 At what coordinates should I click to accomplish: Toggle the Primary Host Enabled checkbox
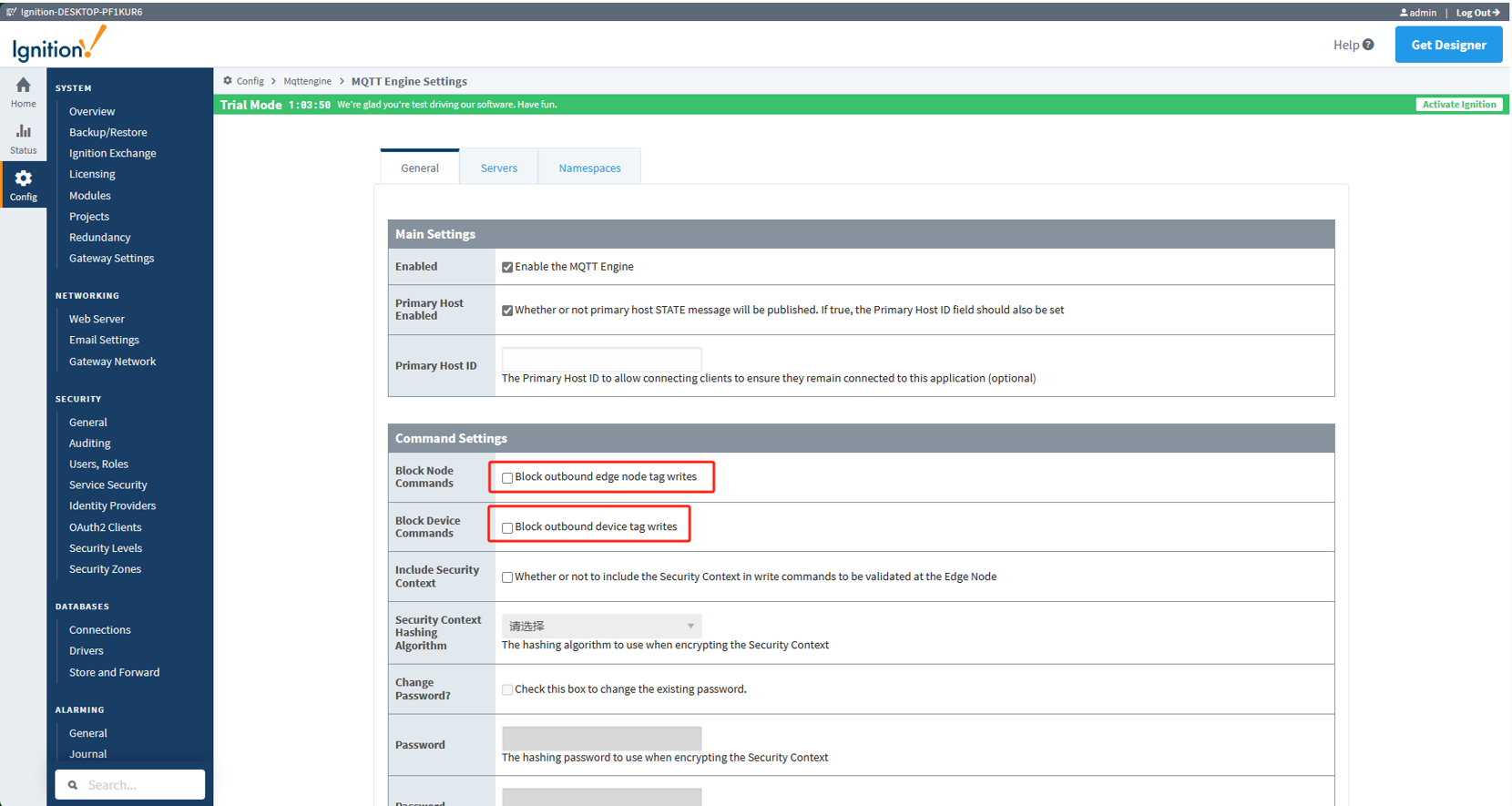pyautogui.click(x=507, y=311)
